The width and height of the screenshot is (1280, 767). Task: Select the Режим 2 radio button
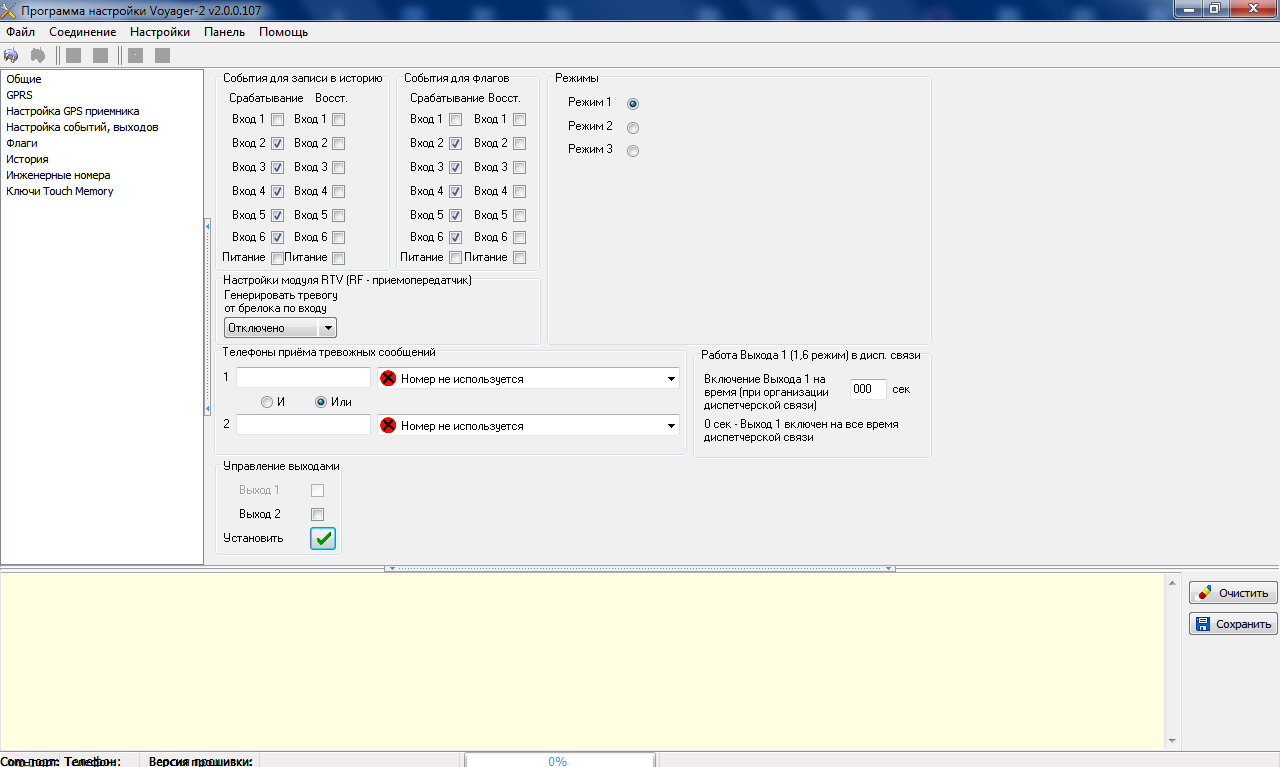tap(632, 127)
